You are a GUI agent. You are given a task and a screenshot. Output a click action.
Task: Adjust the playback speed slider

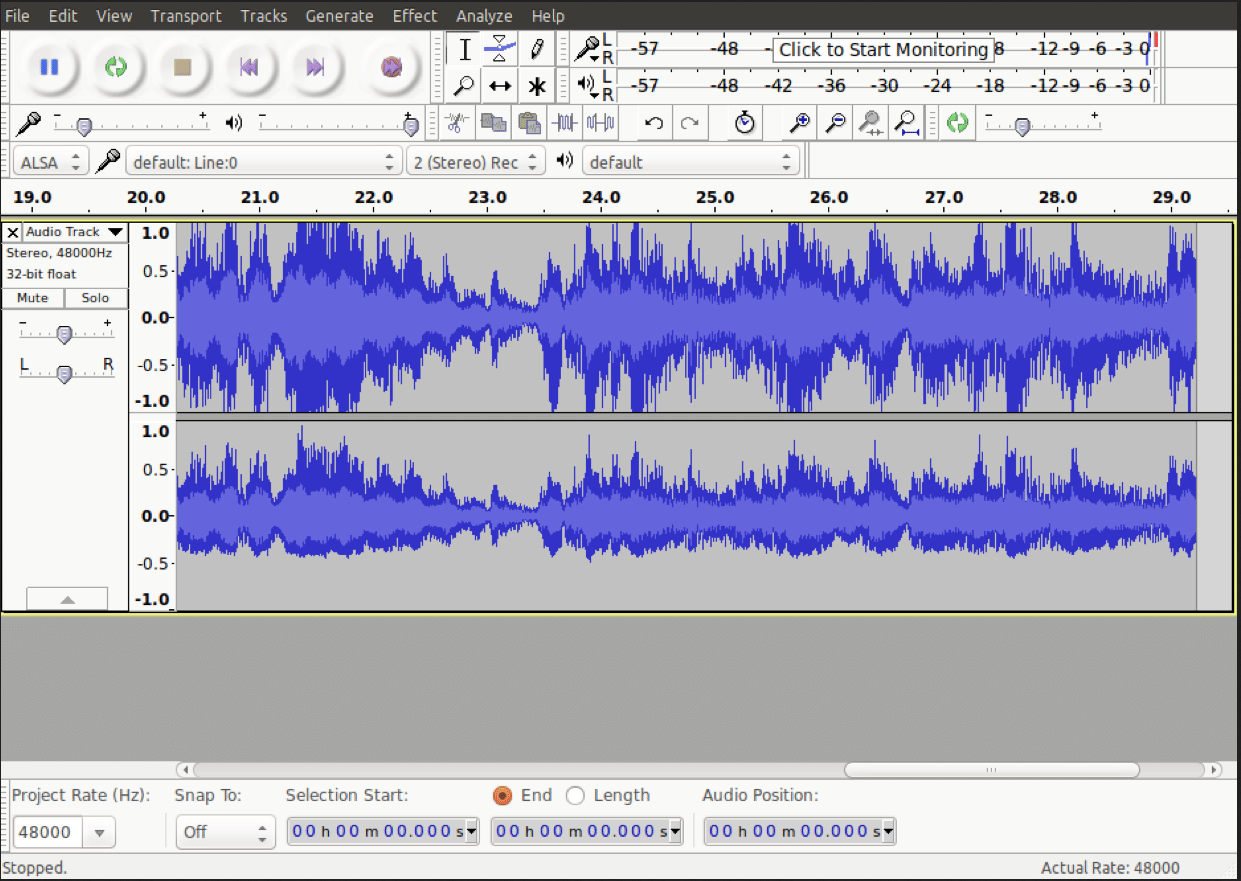point(1021,126)
